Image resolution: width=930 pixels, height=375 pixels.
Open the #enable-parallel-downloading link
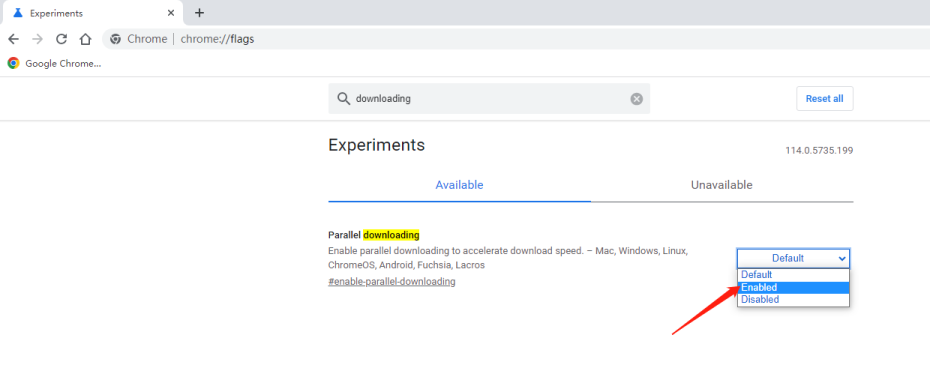(x=391, y=282)
